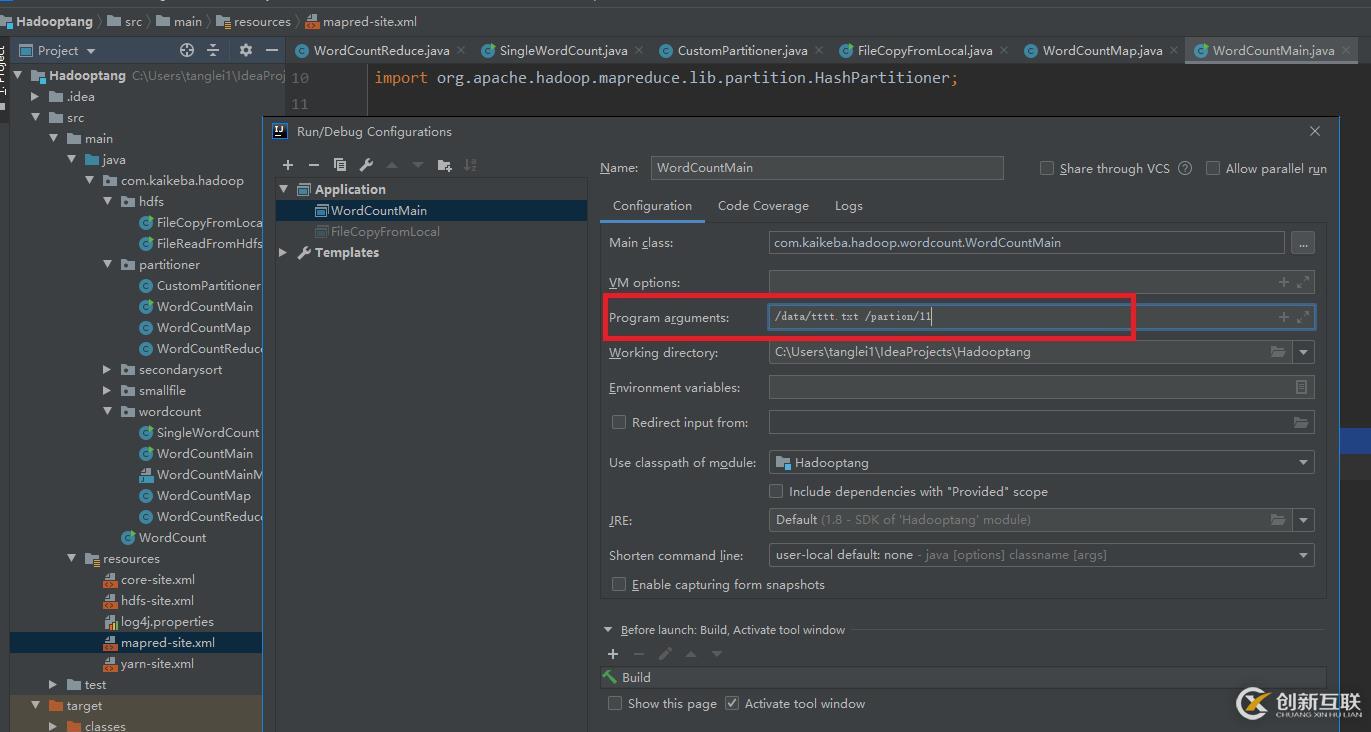The width and height of the screenshot is (1371, 732).
Task: Switch to the Logs tab
Action: pos(848,205)
